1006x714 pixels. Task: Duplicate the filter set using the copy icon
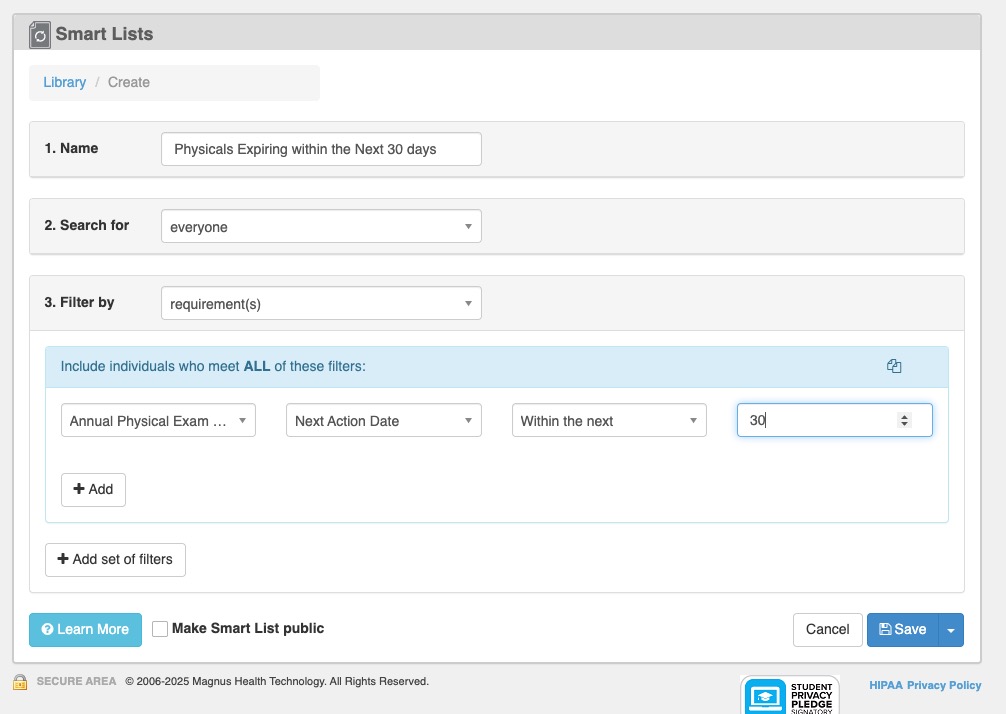pos(893,366)
